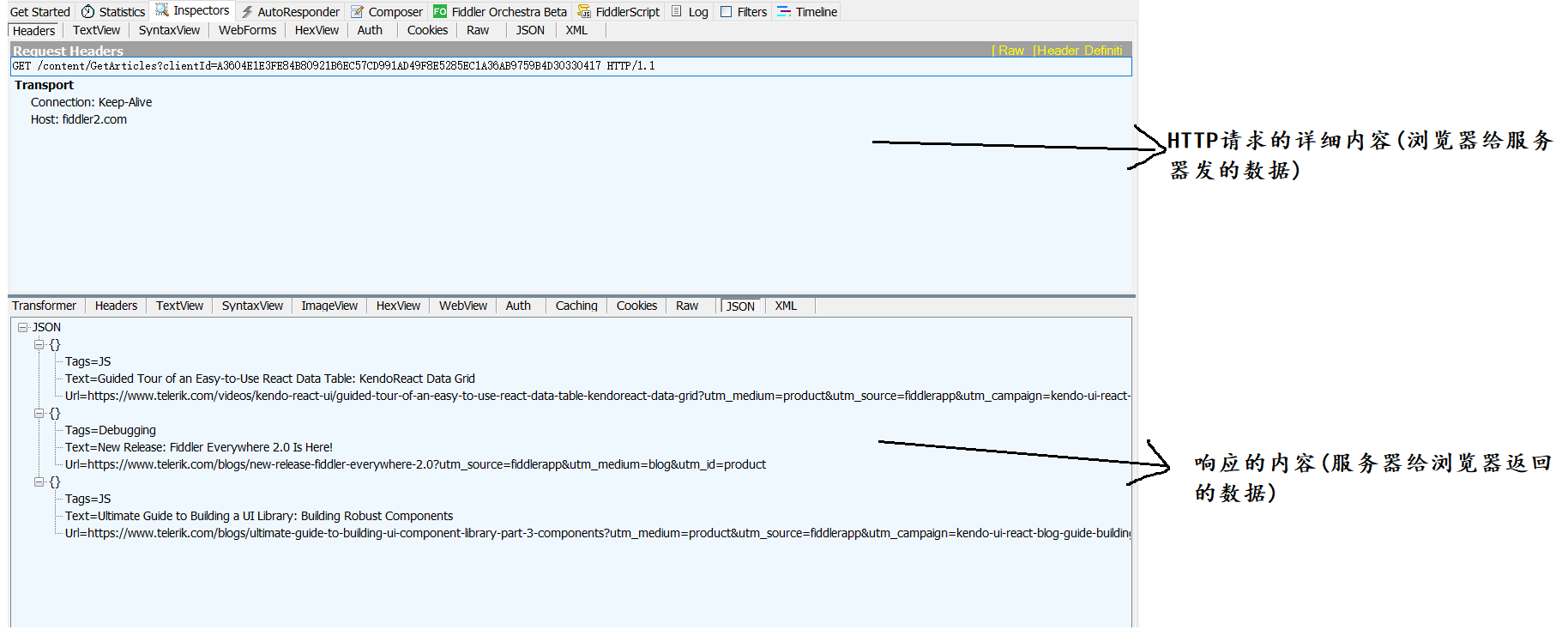Screen dimensions: 1568x630
Task: Open the Get Started tab
Action: click(39, 11)
